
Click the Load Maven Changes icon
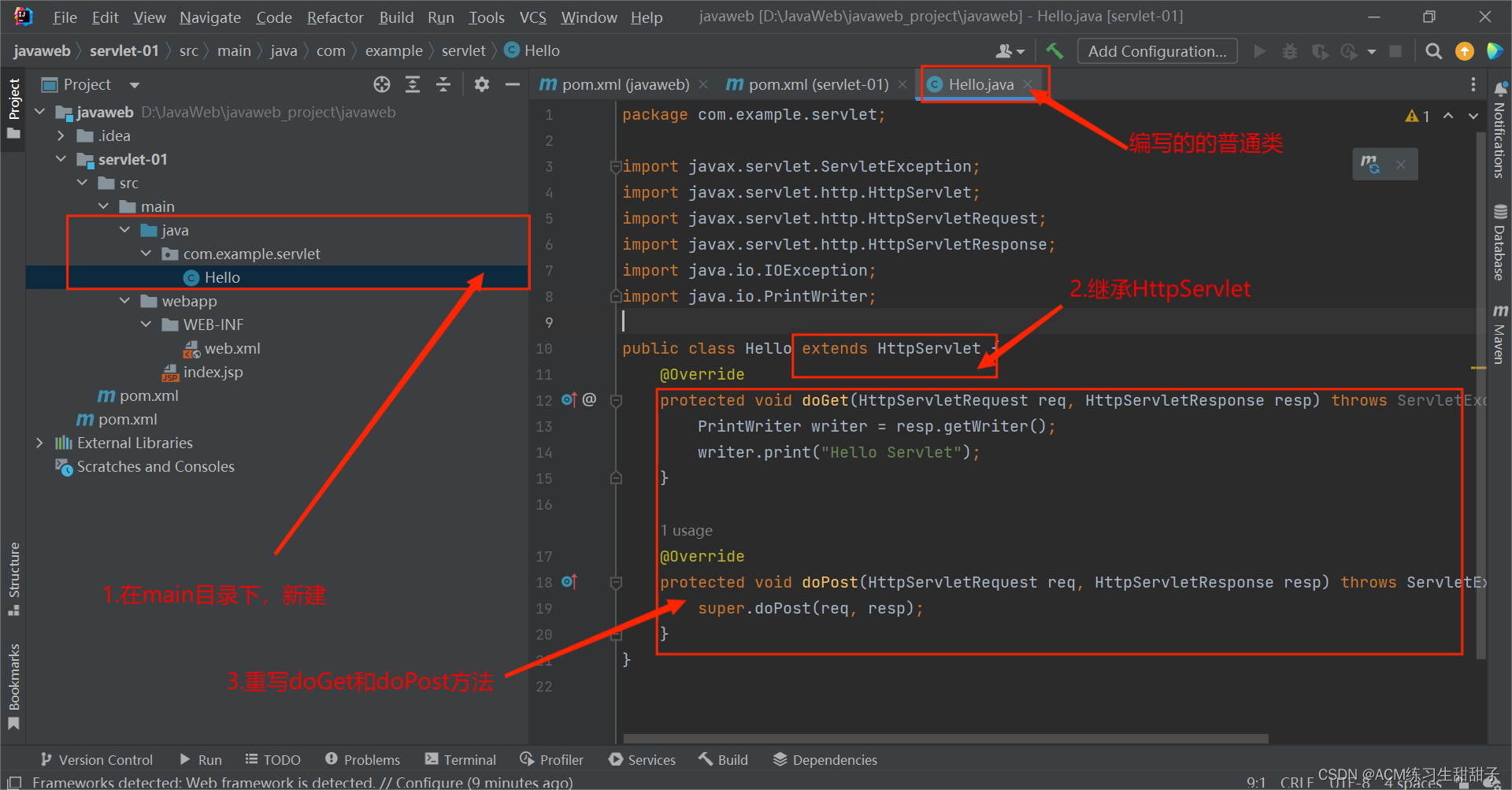coord(1370,164)
